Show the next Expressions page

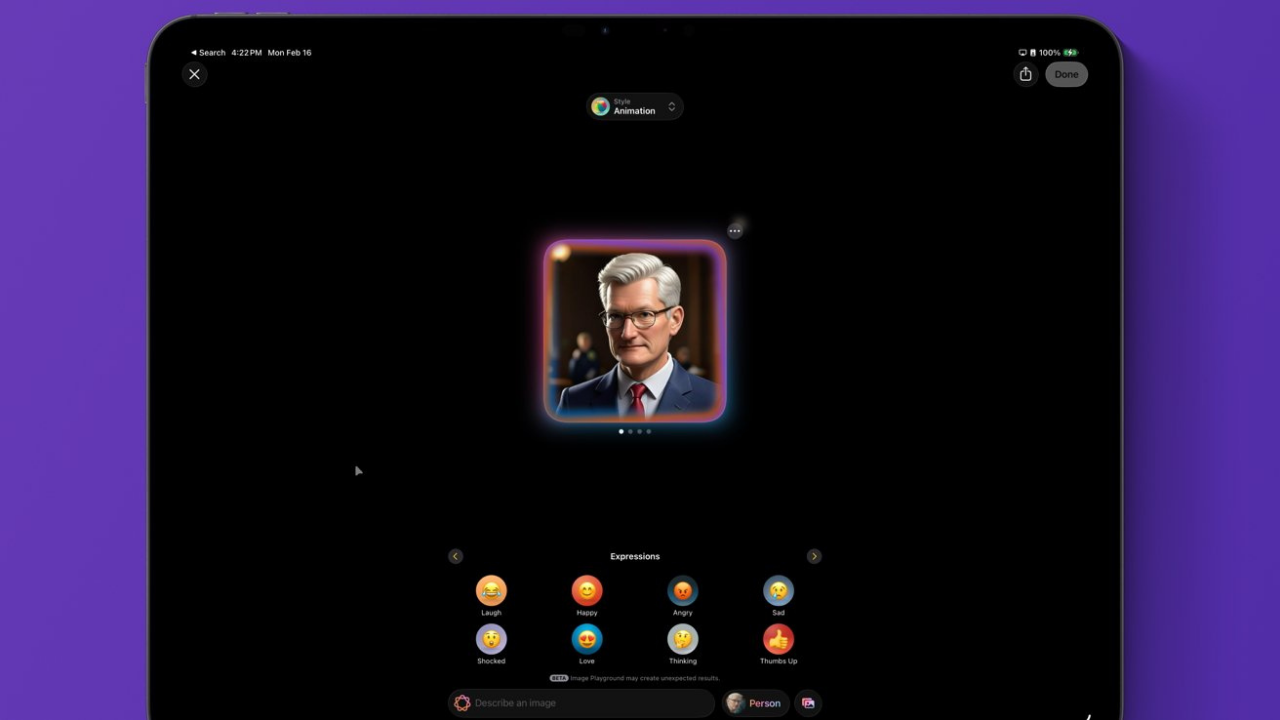coord(814,556)
